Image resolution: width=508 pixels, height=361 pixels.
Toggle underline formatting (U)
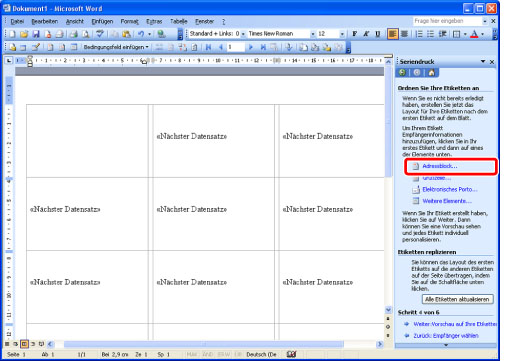point(378,34)
